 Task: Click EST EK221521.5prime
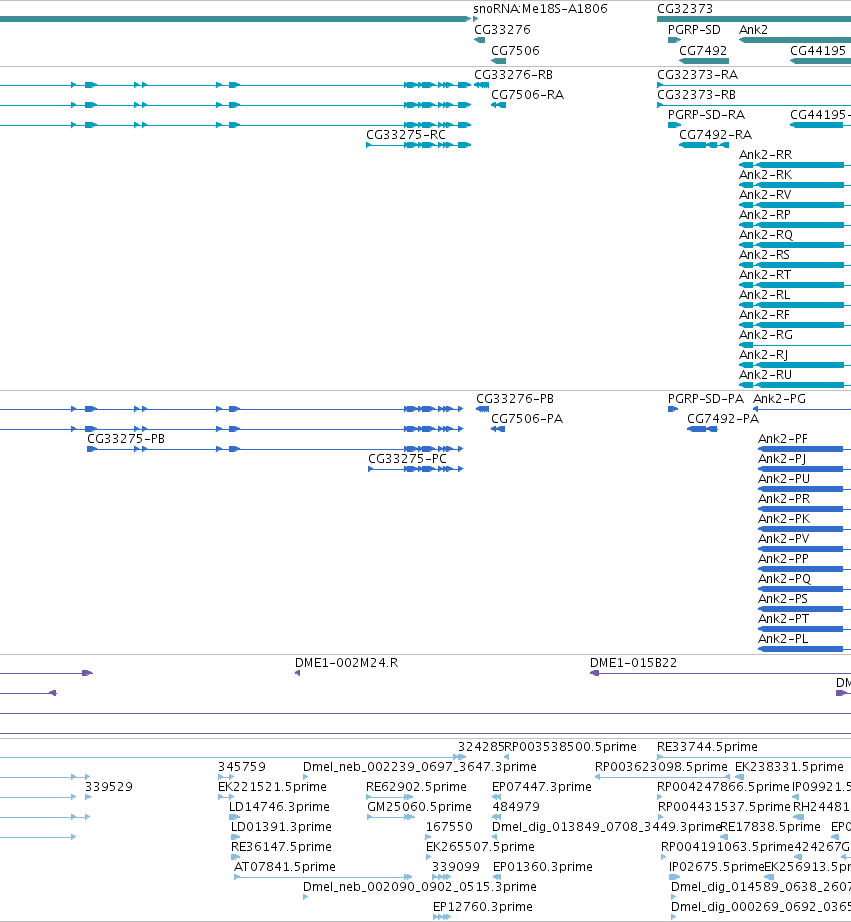272,787
